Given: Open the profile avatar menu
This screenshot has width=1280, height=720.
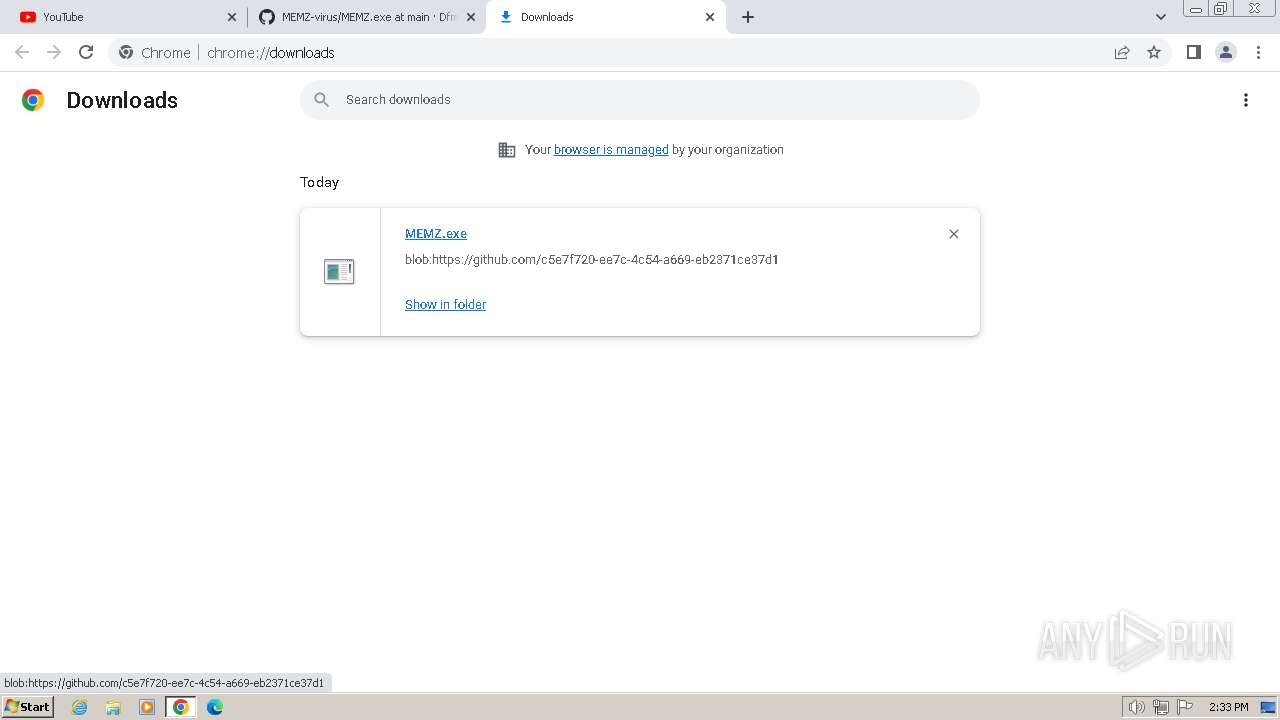Looking at the screenshot, I should [x=1226, y=52].
